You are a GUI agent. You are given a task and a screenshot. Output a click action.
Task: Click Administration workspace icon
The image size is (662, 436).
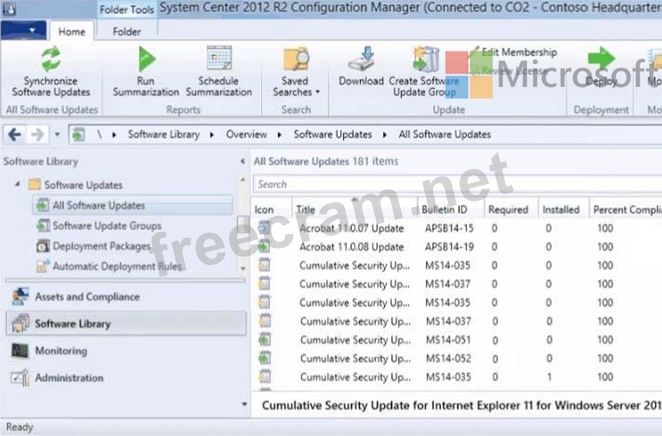point(20,378)
